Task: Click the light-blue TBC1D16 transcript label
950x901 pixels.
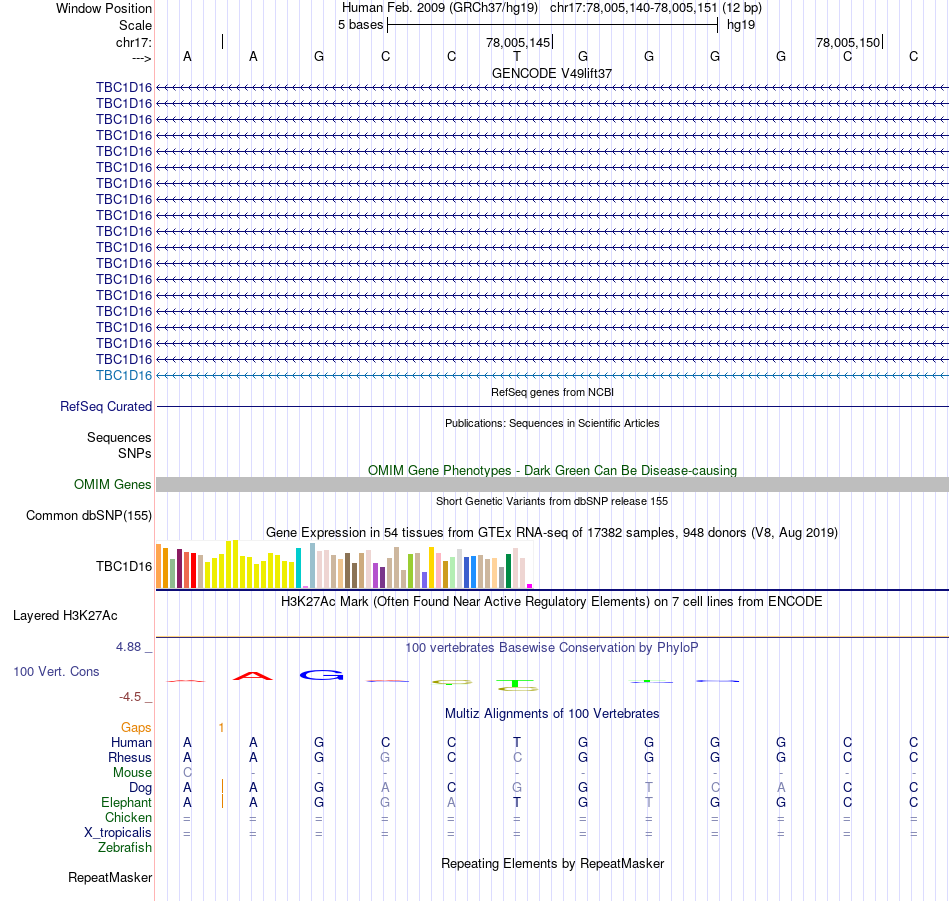Action: pyautogui.click(x=124, y=376)
